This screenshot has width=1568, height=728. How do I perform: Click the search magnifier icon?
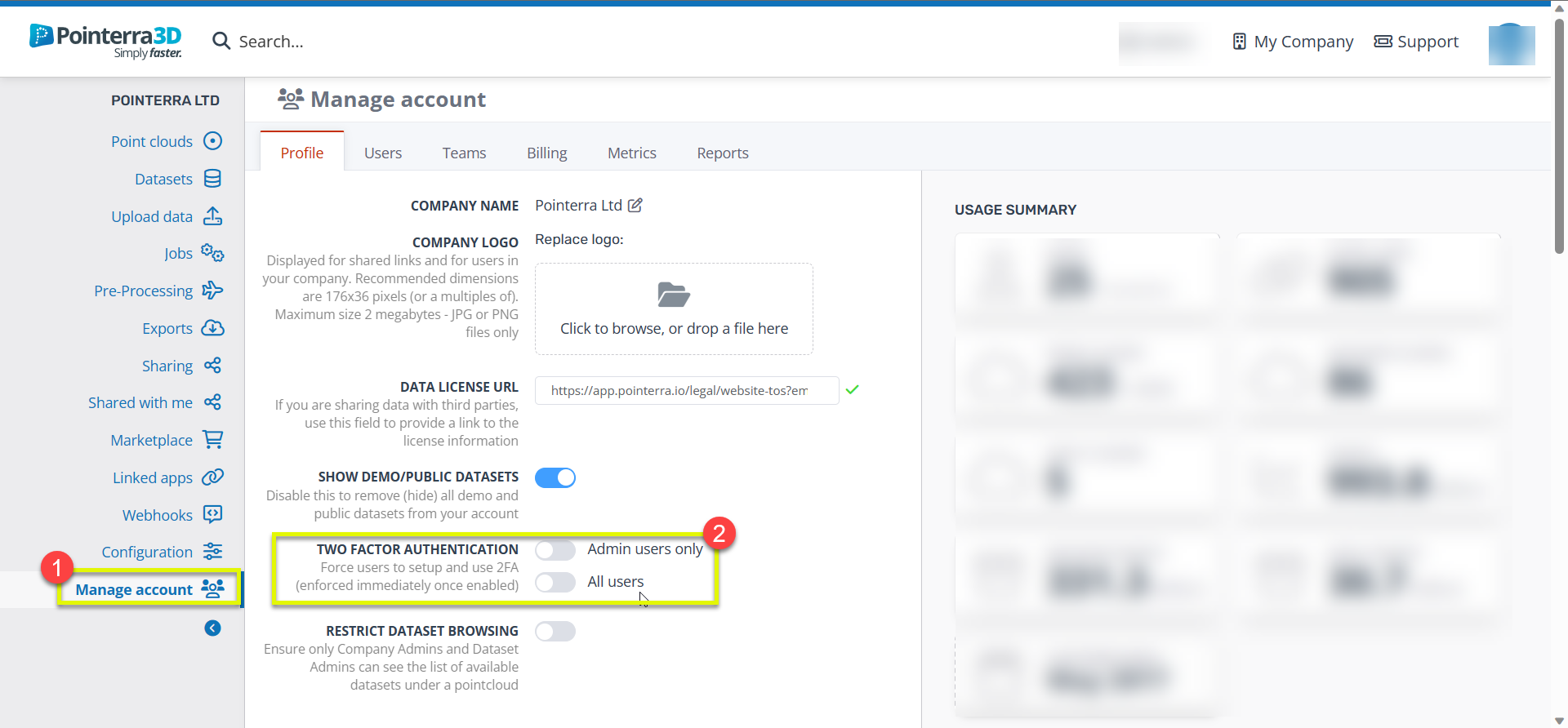[220, 41]
